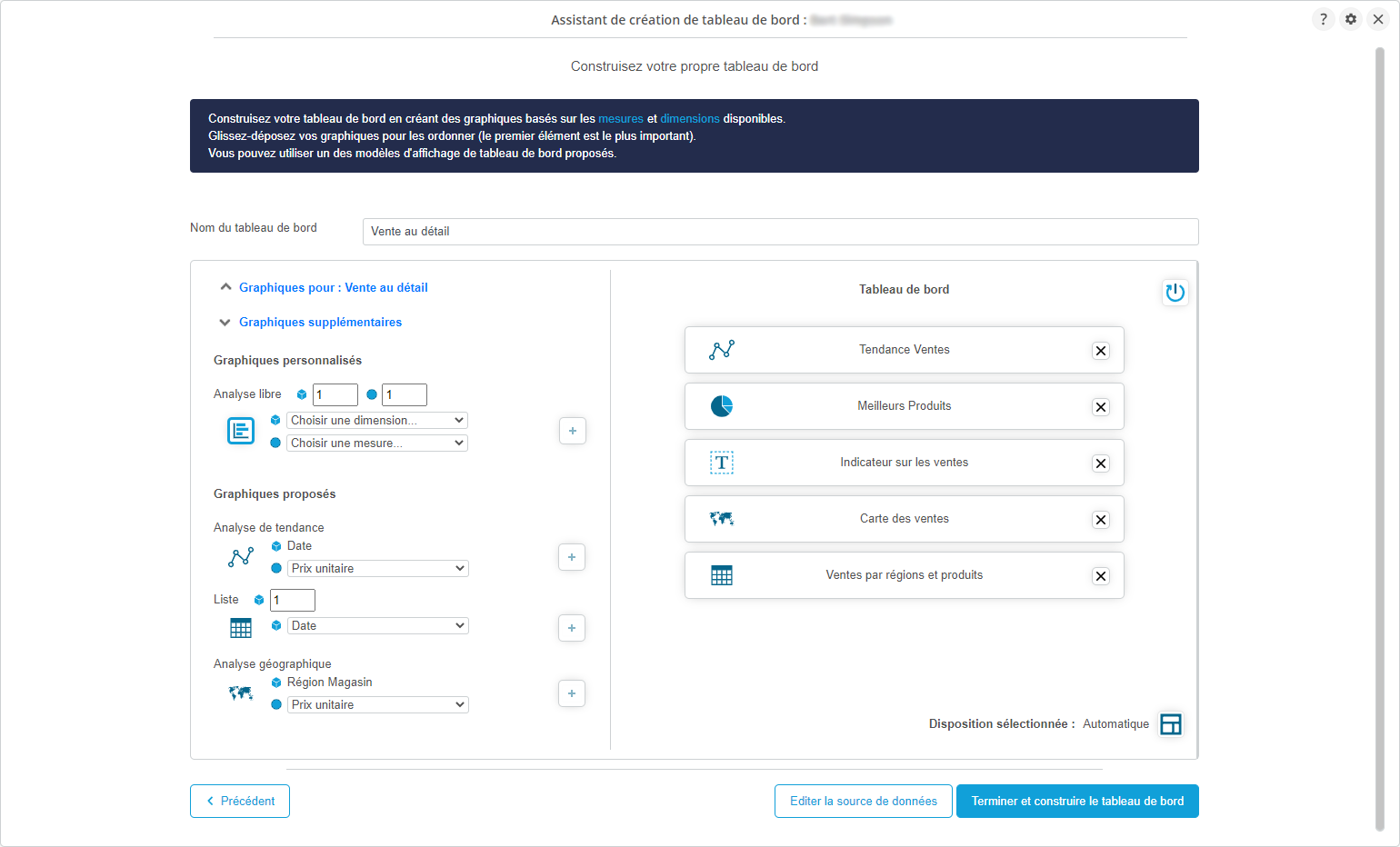Collapse Graphiques pour : Vente au détail section
Image resolution: width=1400 pixels, height=847 pixels.
[324, 287]
